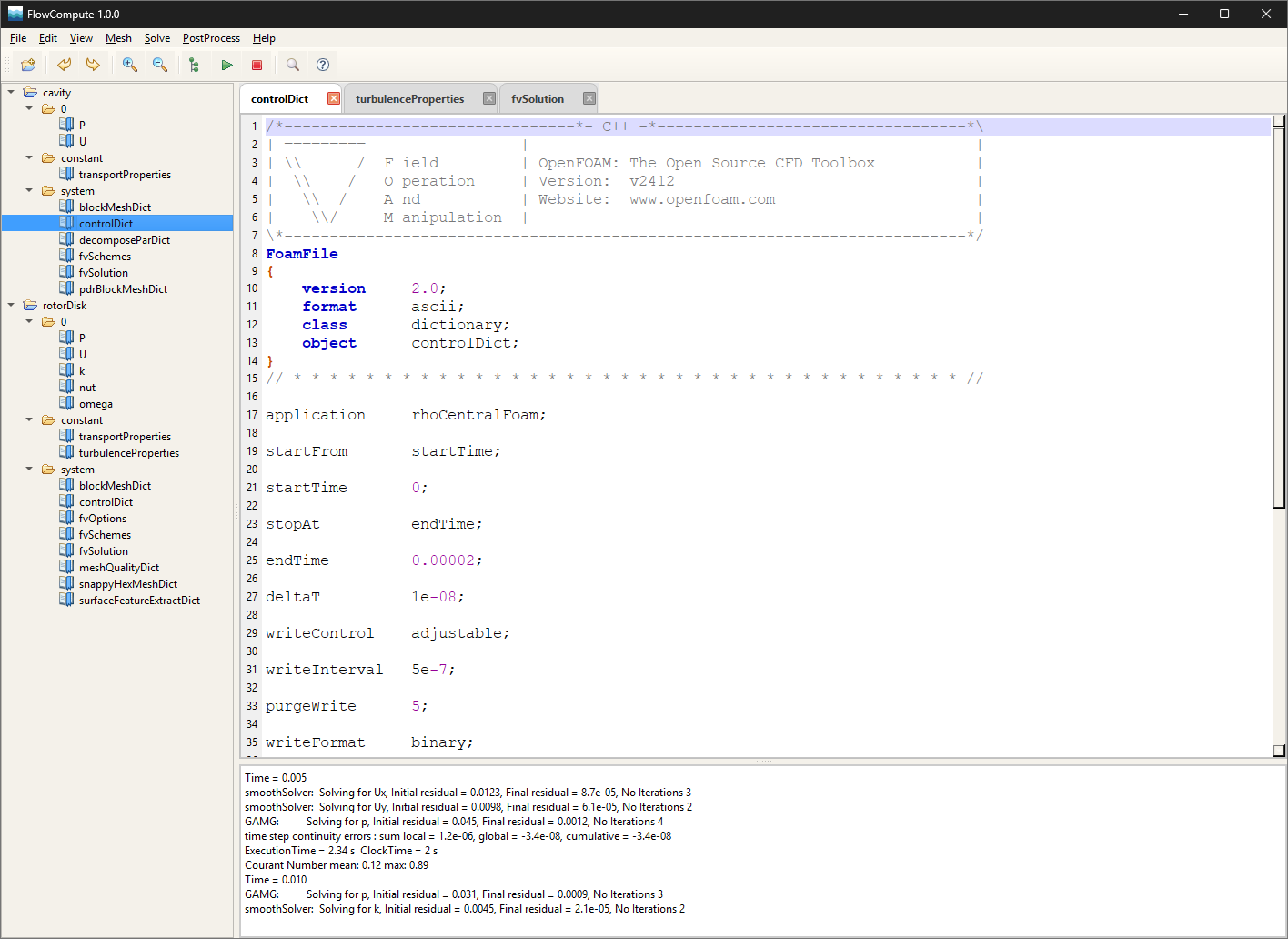Close the controlDict tab

[334, 98]
